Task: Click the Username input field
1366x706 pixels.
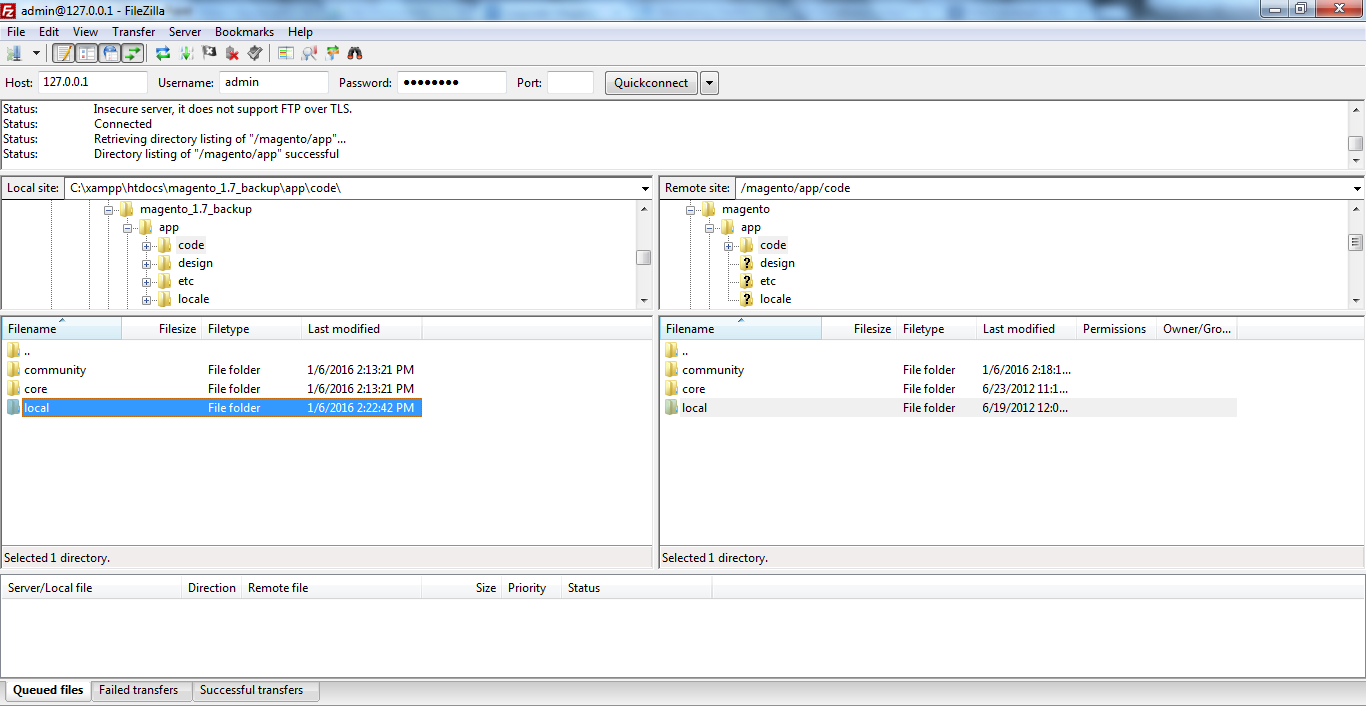Action: coord(274,83)
